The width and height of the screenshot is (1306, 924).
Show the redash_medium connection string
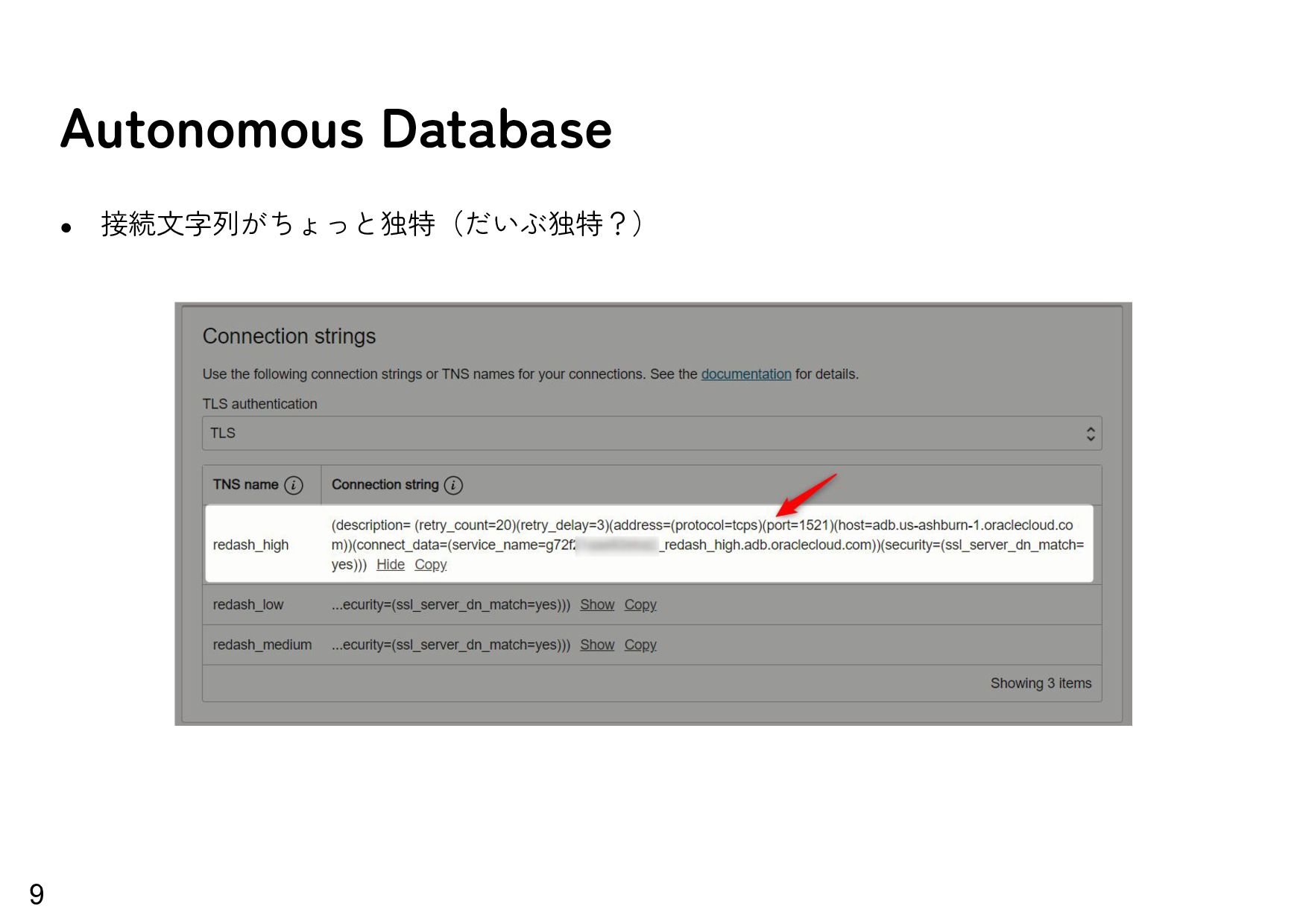coord(597,645)
